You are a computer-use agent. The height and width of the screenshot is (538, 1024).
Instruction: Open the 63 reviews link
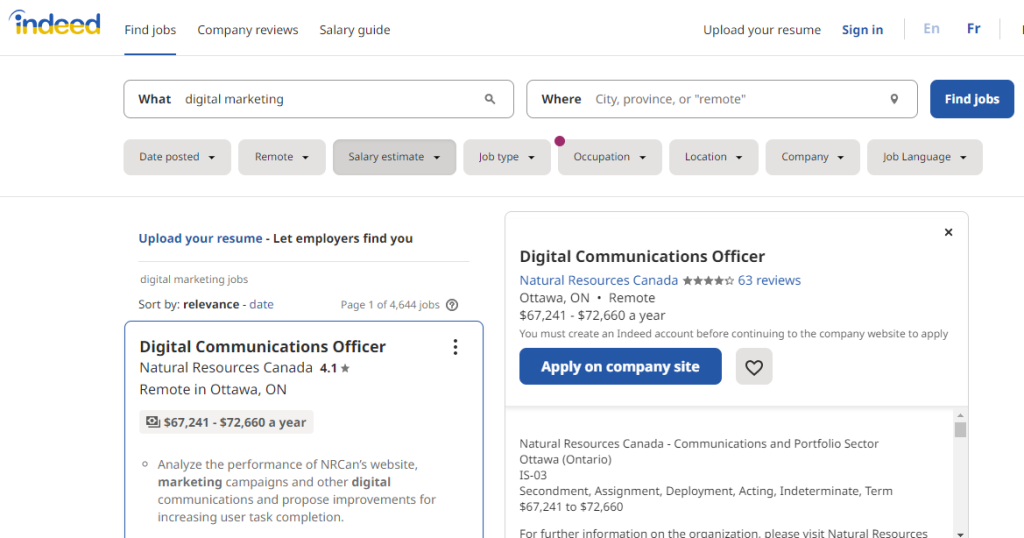pos(769,281)
